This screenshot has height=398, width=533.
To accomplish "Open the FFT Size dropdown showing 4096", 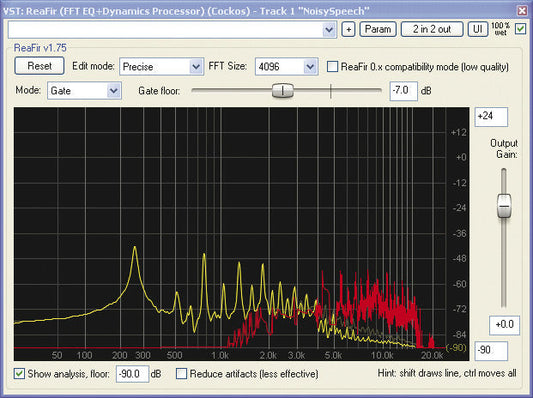I will tap(287, 67).
